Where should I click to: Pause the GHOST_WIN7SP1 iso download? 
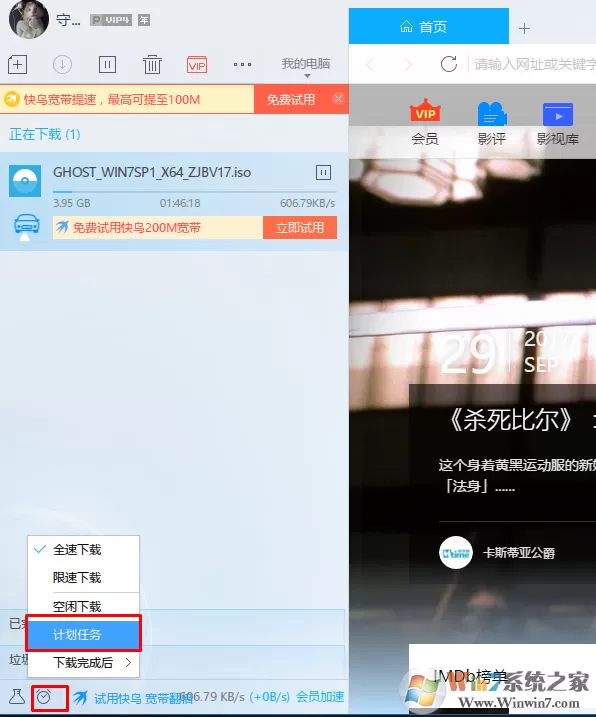(323, 172)
